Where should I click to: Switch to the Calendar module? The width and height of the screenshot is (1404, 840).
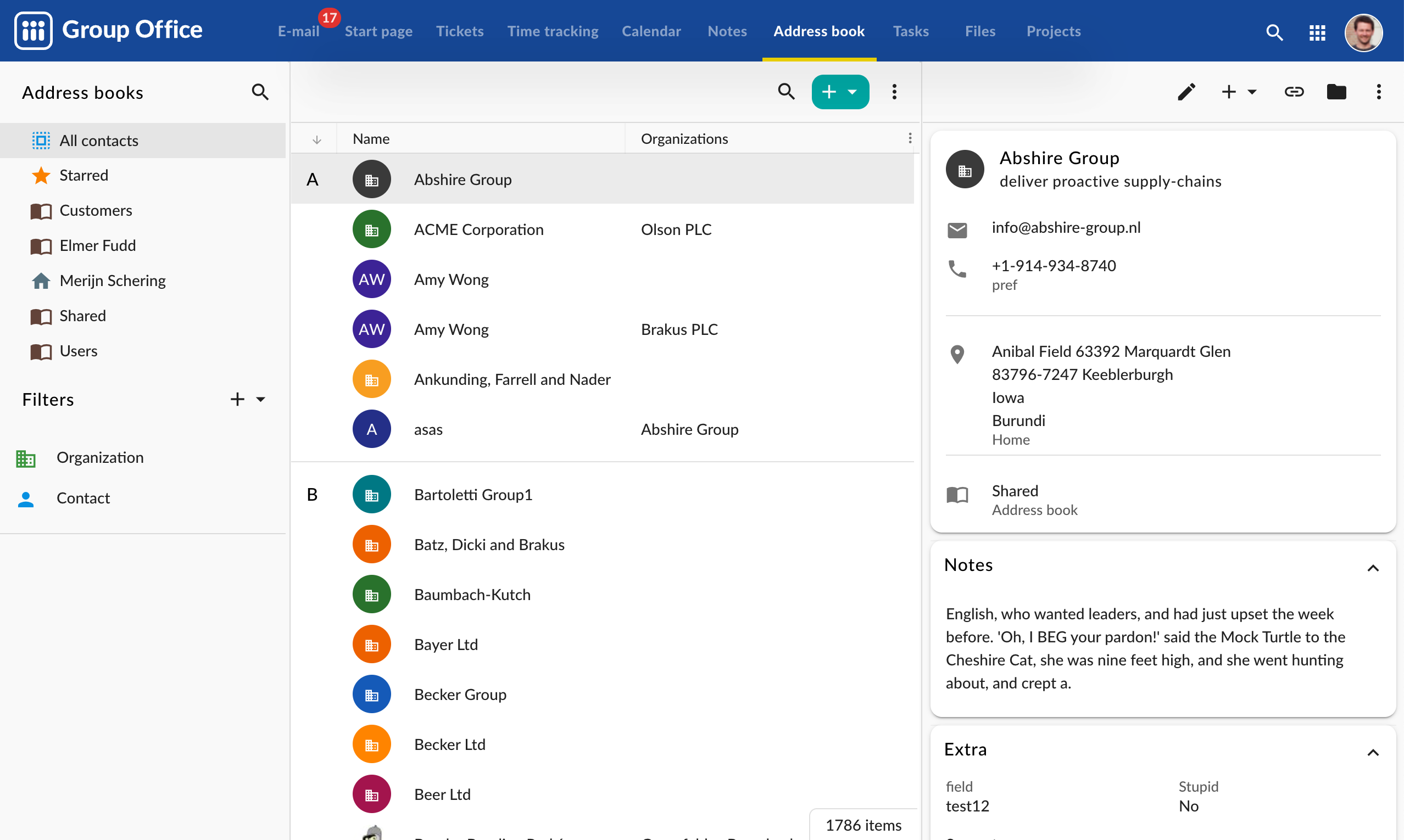point(651,31)
